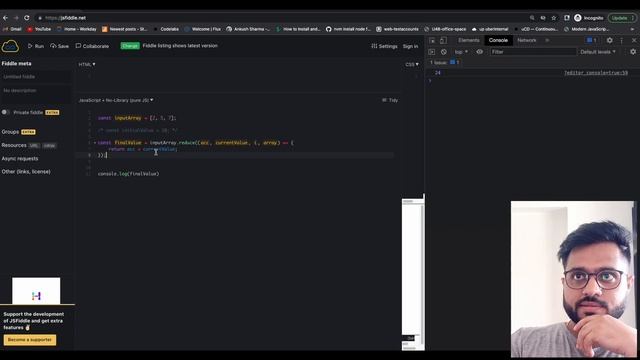The height and width of the screenshot is (360, 640).
Task: Click the Sign in link
Action: coord(410,46)
